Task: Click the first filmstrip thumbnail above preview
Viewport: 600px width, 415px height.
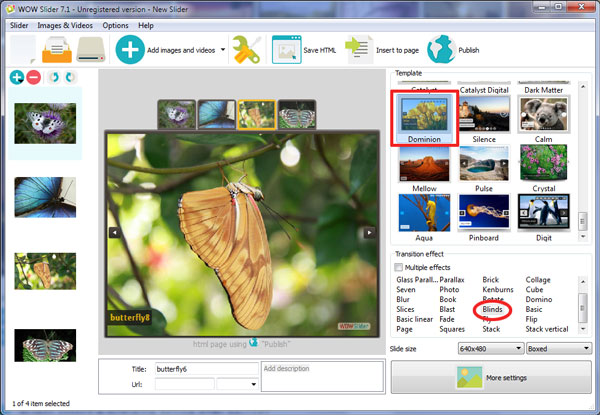Action: point(176,114)
